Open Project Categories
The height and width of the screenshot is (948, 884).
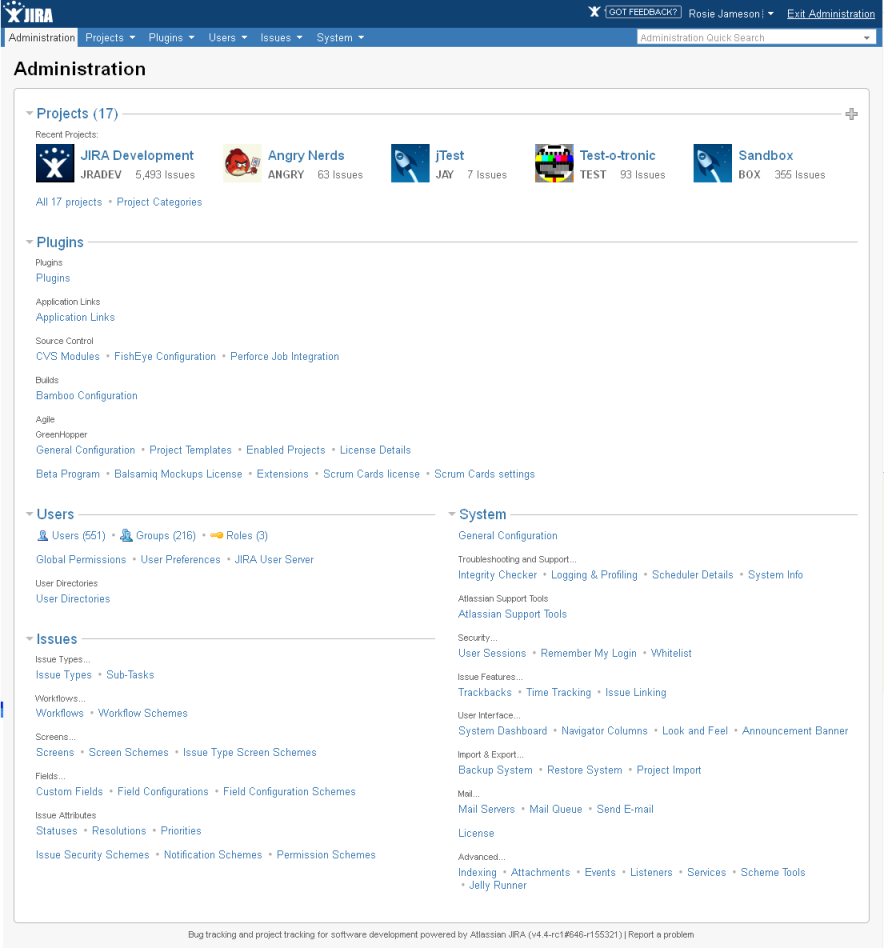point(159,202)
